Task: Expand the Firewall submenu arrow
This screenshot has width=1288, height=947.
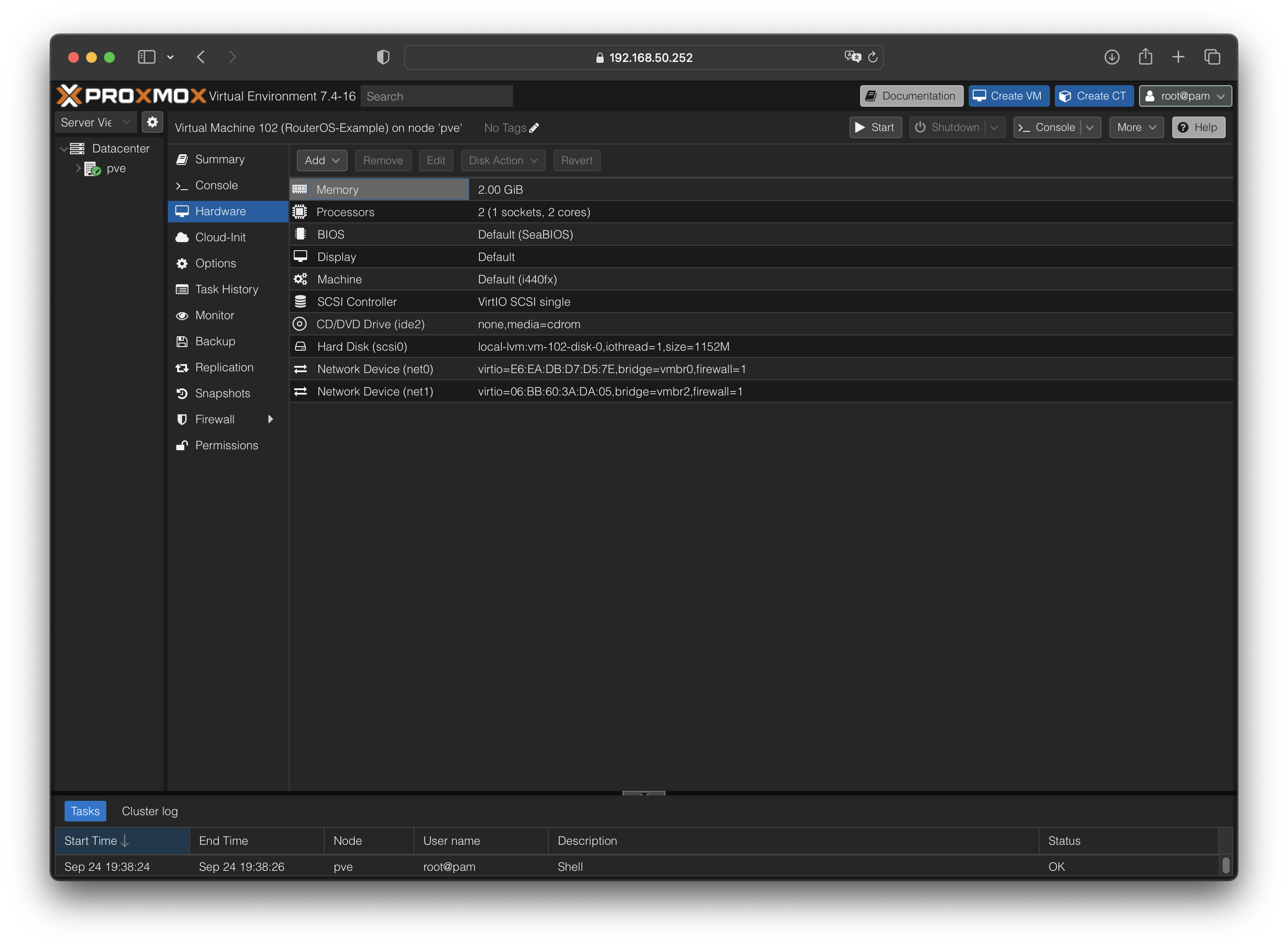Action: (270, 420)
